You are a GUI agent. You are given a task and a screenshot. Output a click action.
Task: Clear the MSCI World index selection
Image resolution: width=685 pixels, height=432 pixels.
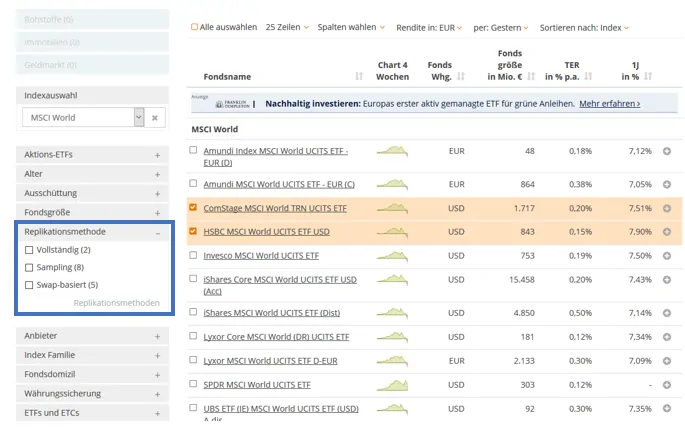click(x=155, y=118)
